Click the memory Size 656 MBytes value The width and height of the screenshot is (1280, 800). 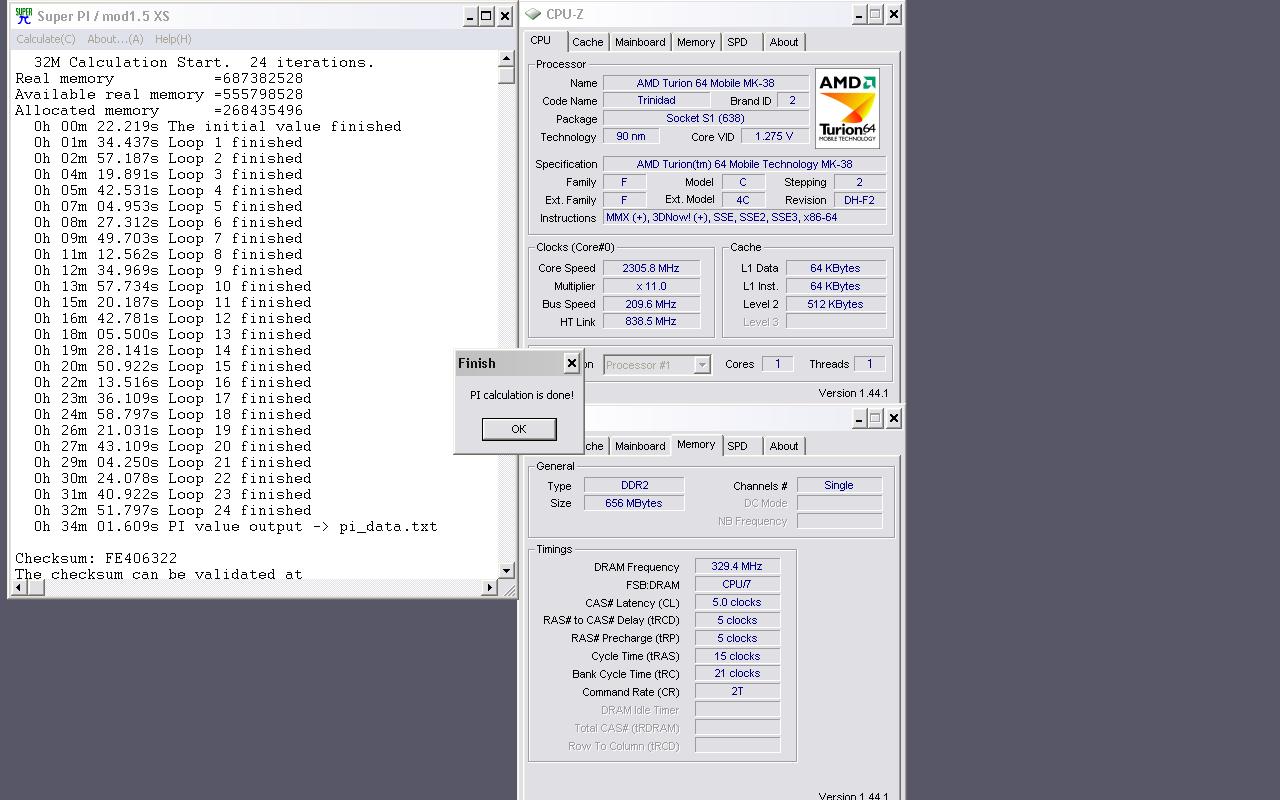point(634,503)
